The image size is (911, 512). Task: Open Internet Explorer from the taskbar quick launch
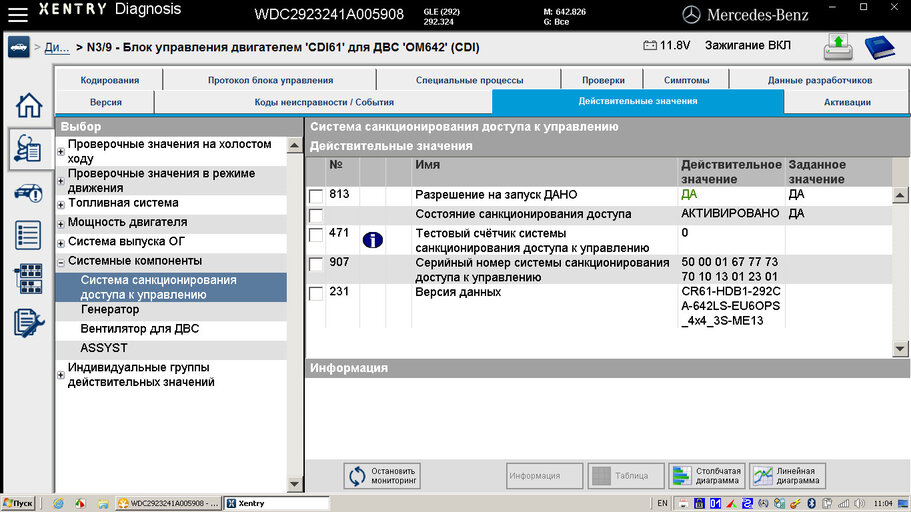click(58, 503)
